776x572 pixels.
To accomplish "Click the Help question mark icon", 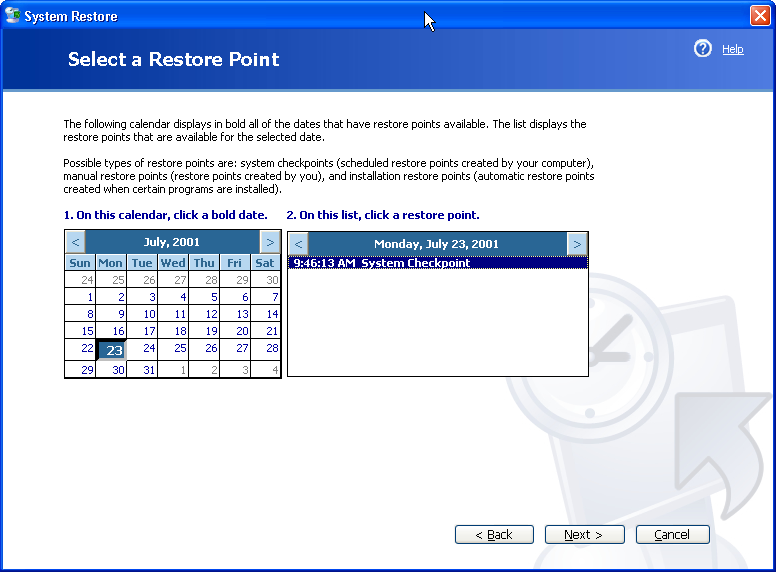I will [x=703, y=48].
